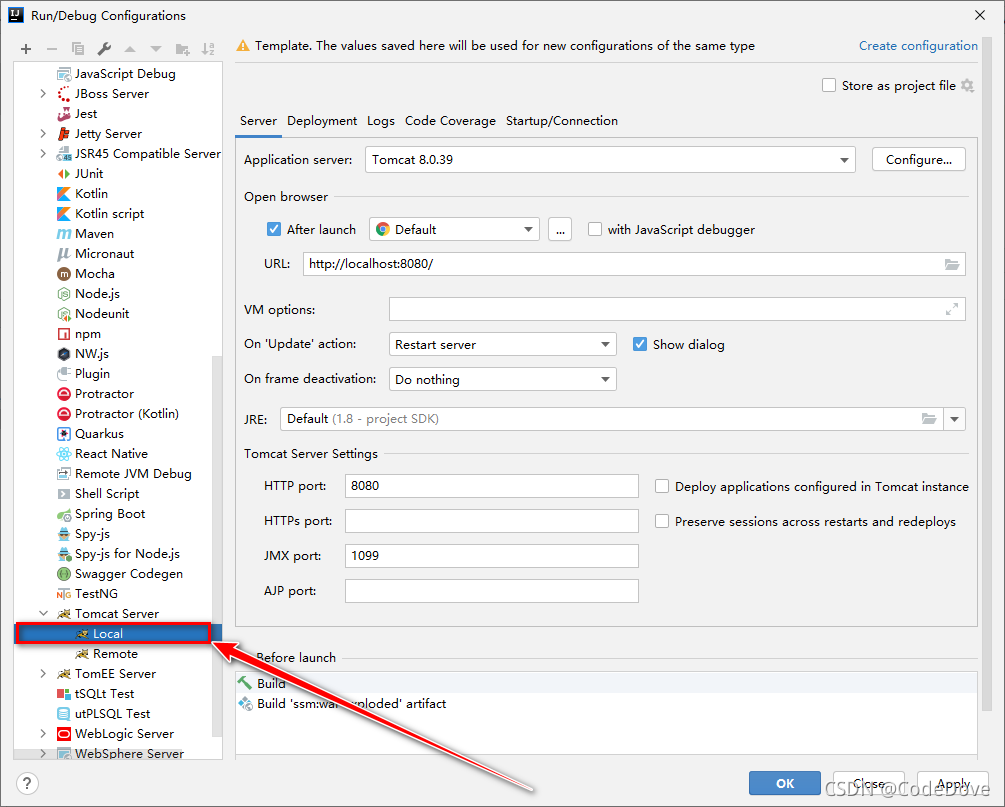The image size is (1005, 807).
Task: Switch to the Server tab
Action: [258, 121]
